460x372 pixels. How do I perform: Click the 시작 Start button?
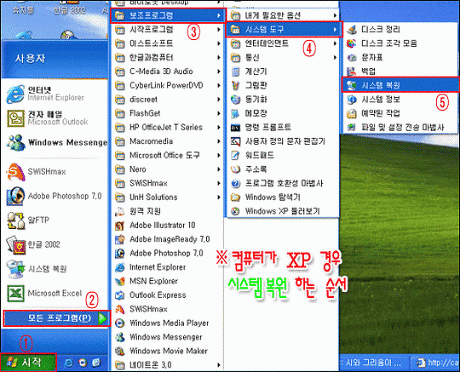(x=28, y=362)
